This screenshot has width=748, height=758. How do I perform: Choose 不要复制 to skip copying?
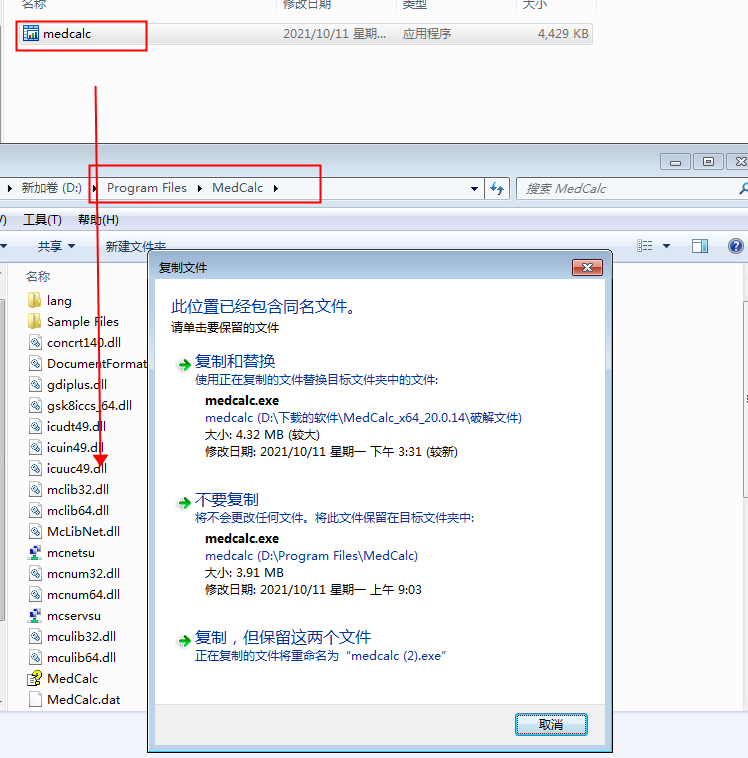coord(226,500)
